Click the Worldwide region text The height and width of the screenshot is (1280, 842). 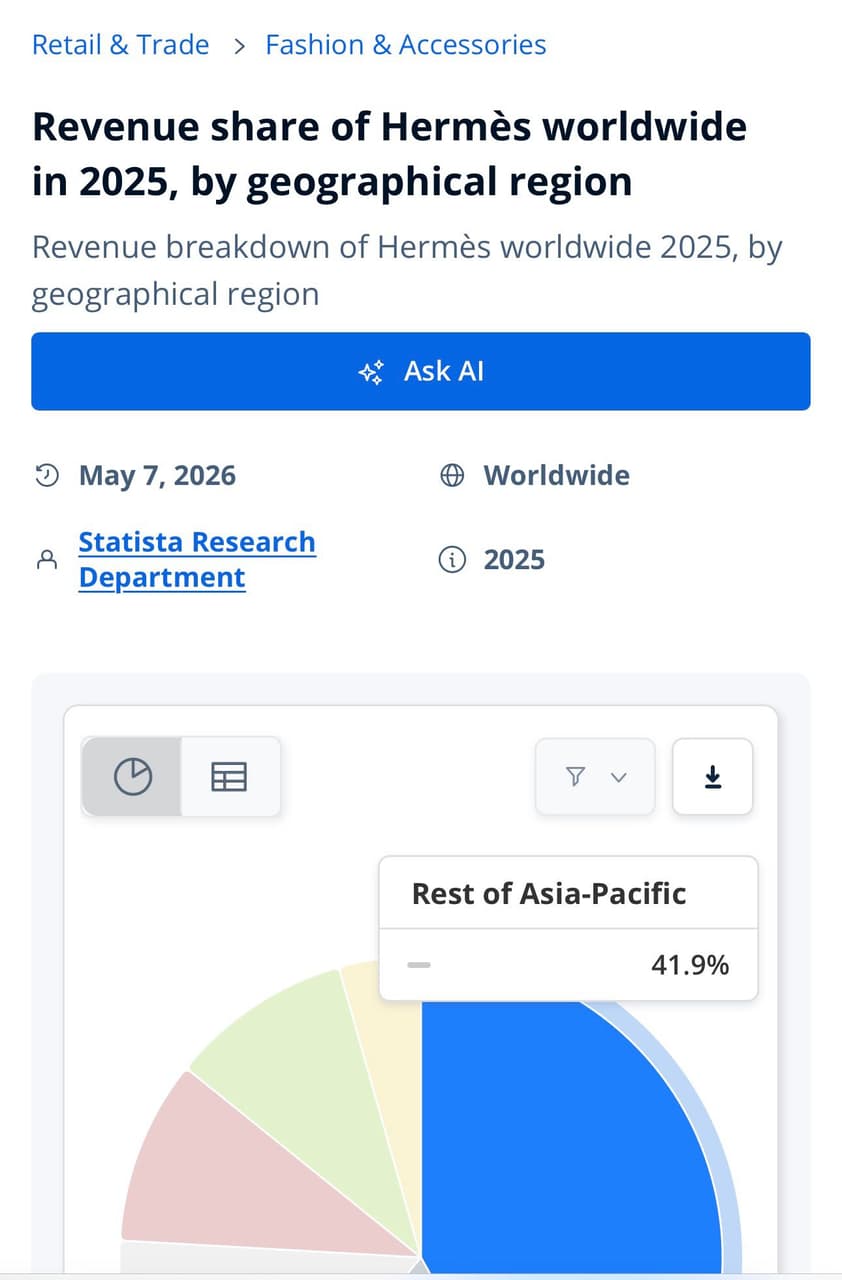click(557, 475)
